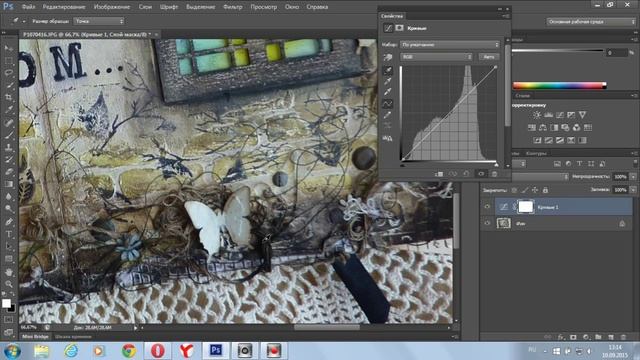Open layer fill dropdown arrow
This screenshot has height=360, width=640.
(633, 190)
